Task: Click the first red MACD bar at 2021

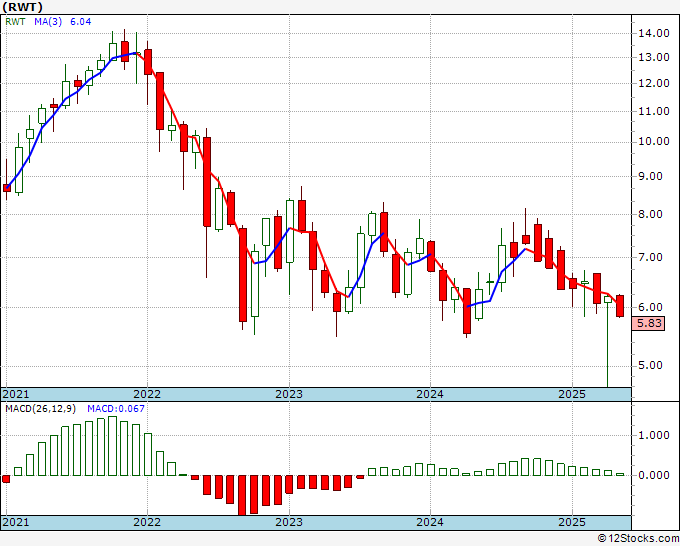Action: 6,479
